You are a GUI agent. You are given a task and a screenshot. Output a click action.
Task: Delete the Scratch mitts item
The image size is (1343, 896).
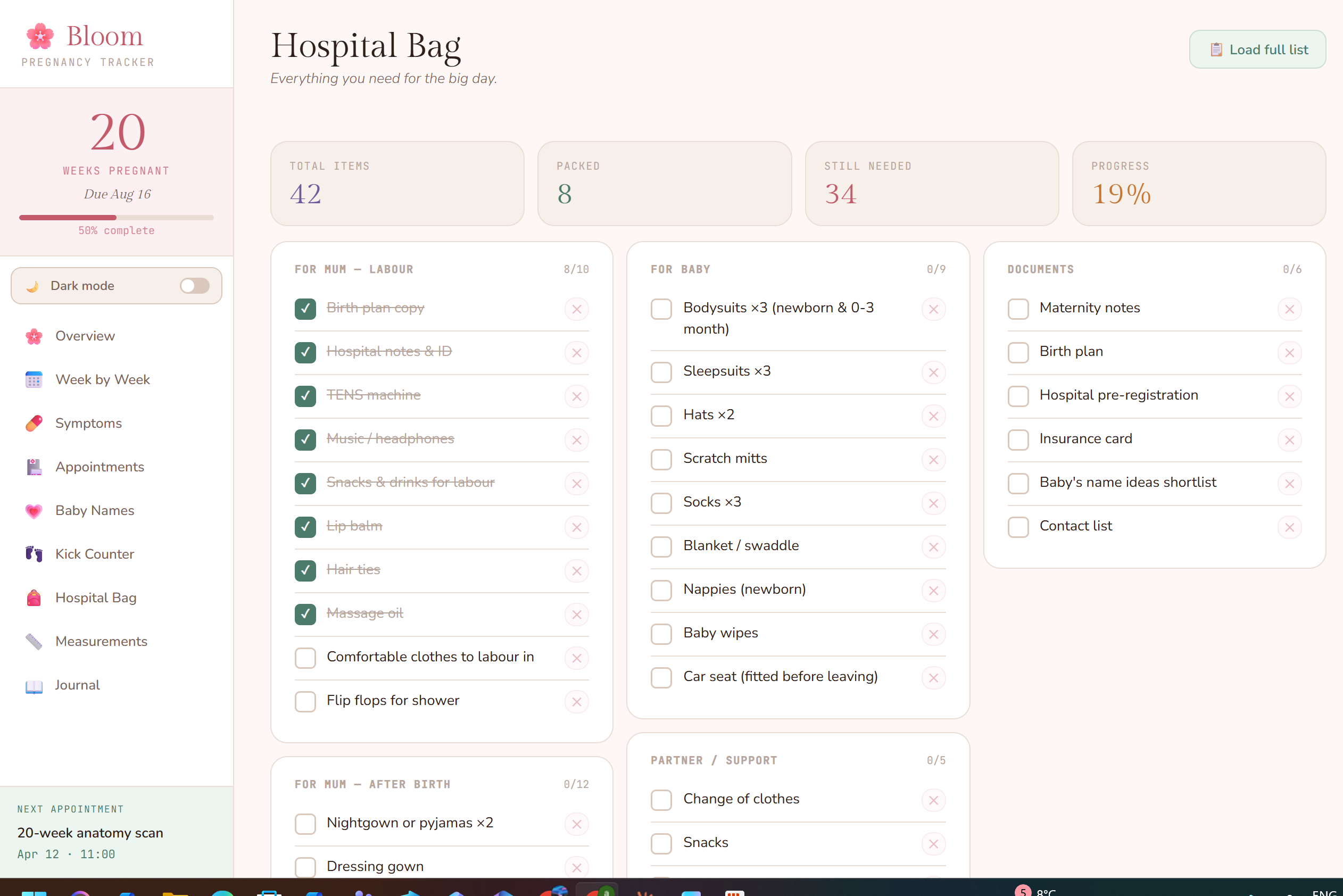pos(933,460)
